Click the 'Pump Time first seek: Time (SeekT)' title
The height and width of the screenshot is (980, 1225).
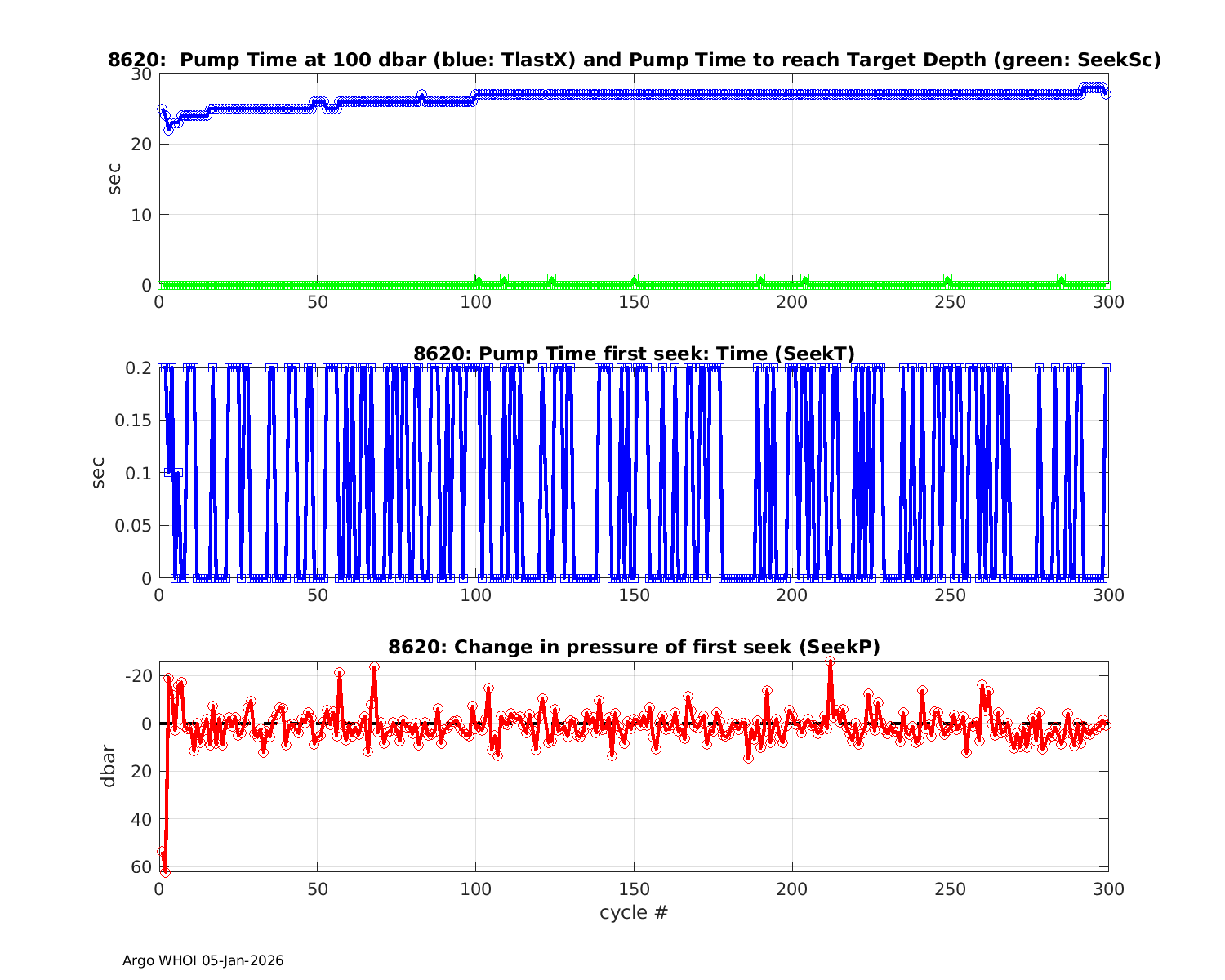(x=634, y=354)
